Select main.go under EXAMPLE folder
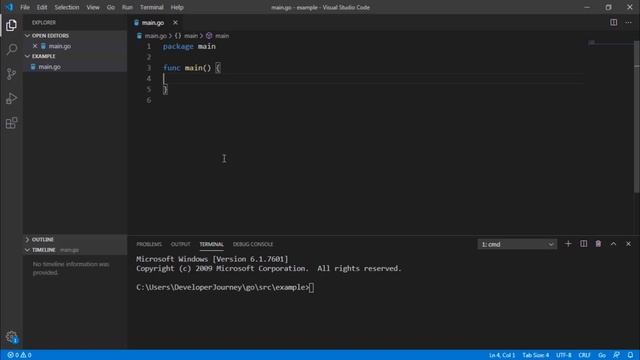 pos(75,67)
